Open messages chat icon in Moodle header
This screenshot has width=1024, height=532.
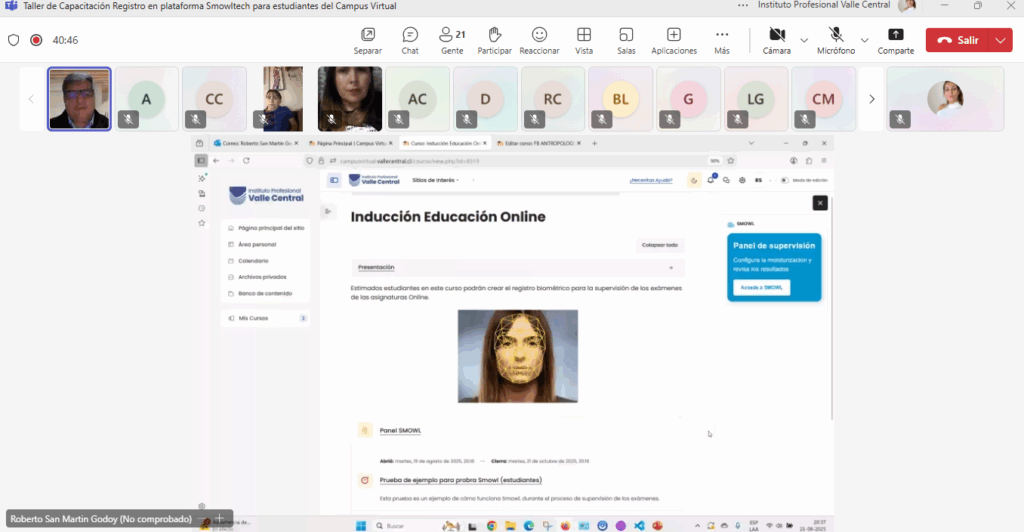click(726, 180)
